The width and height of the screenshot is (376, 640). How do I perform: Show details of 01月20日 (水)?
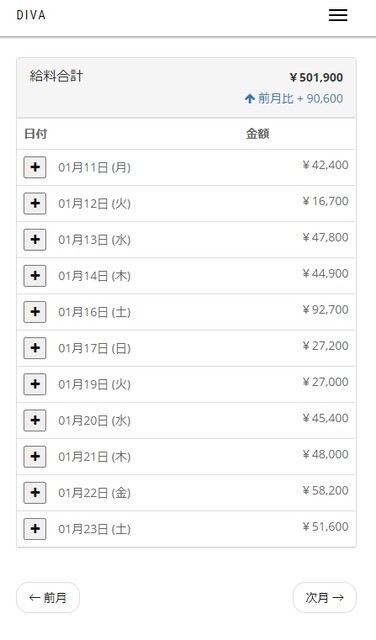tap(35, 420)
